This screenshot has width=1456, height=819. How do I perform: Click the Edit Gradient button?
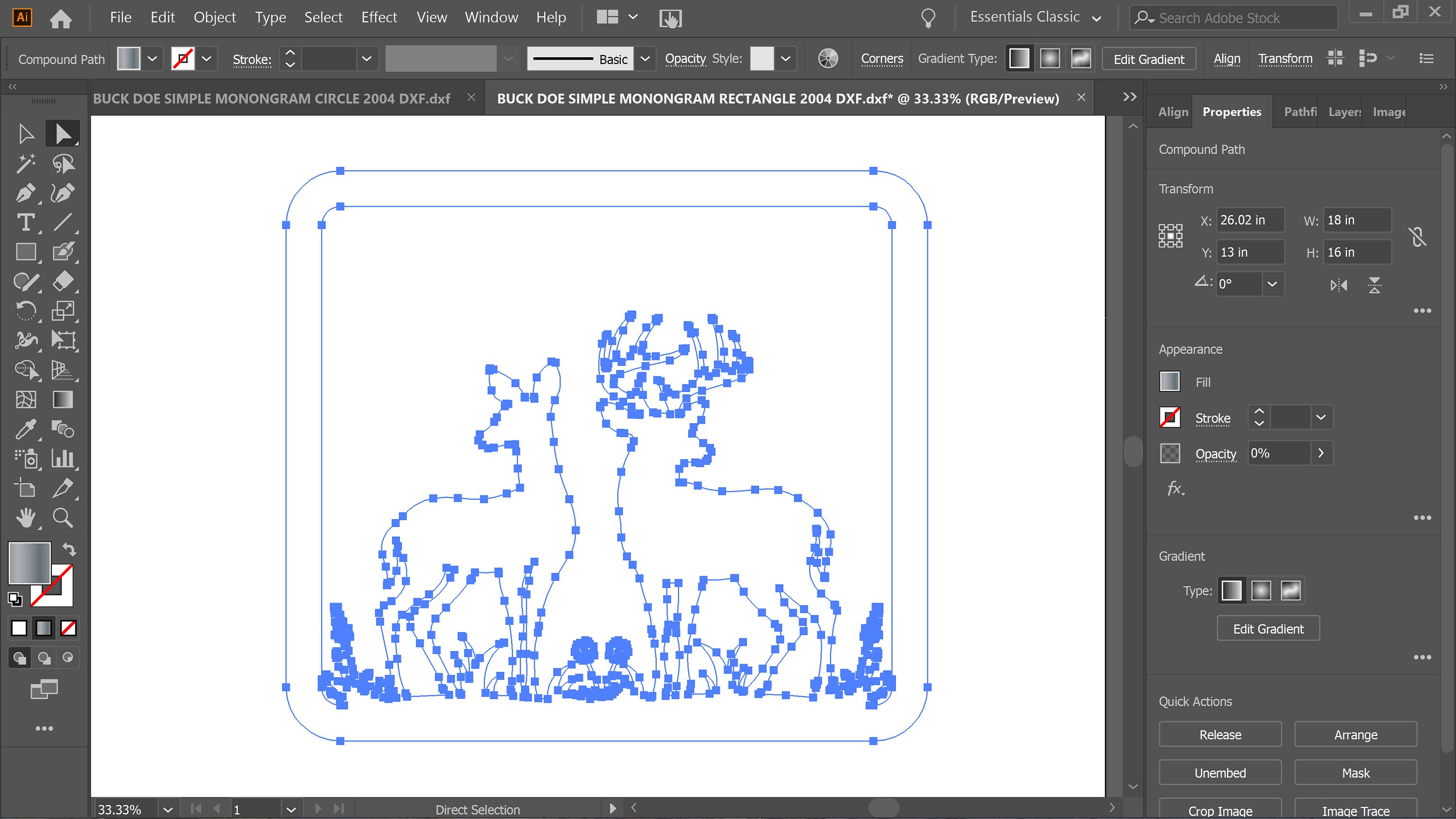pyautogui.click(x=1268, y=628)
